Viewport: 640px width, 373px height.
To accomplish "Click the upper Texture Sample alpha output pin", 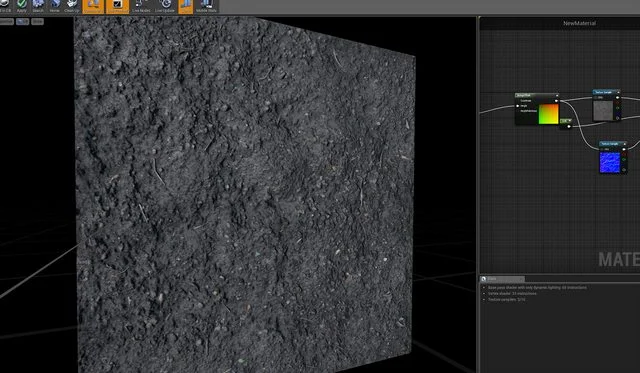I will pyautogui.click(x=618, y=118).
